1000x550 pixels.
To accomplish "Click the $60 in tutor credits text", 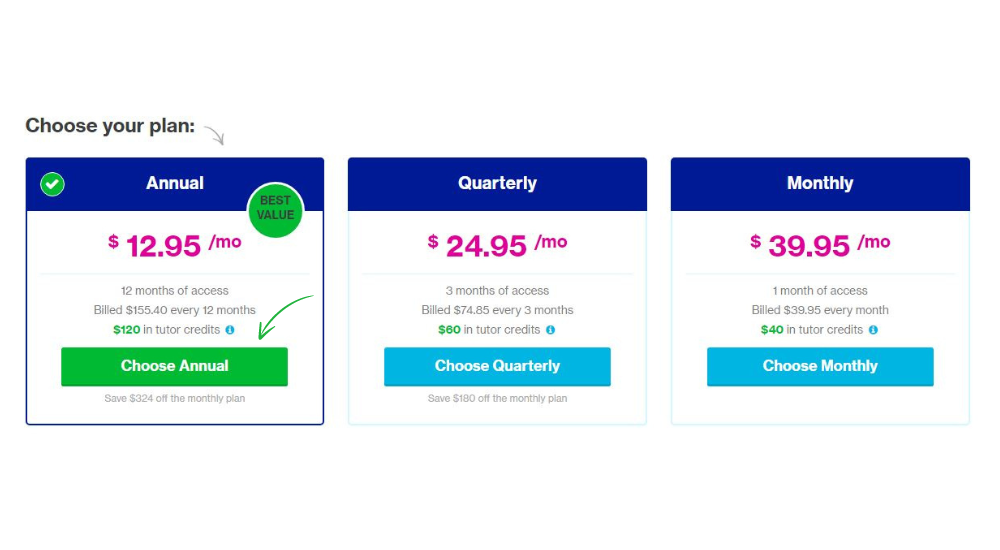I will click(x=489, y=330).
